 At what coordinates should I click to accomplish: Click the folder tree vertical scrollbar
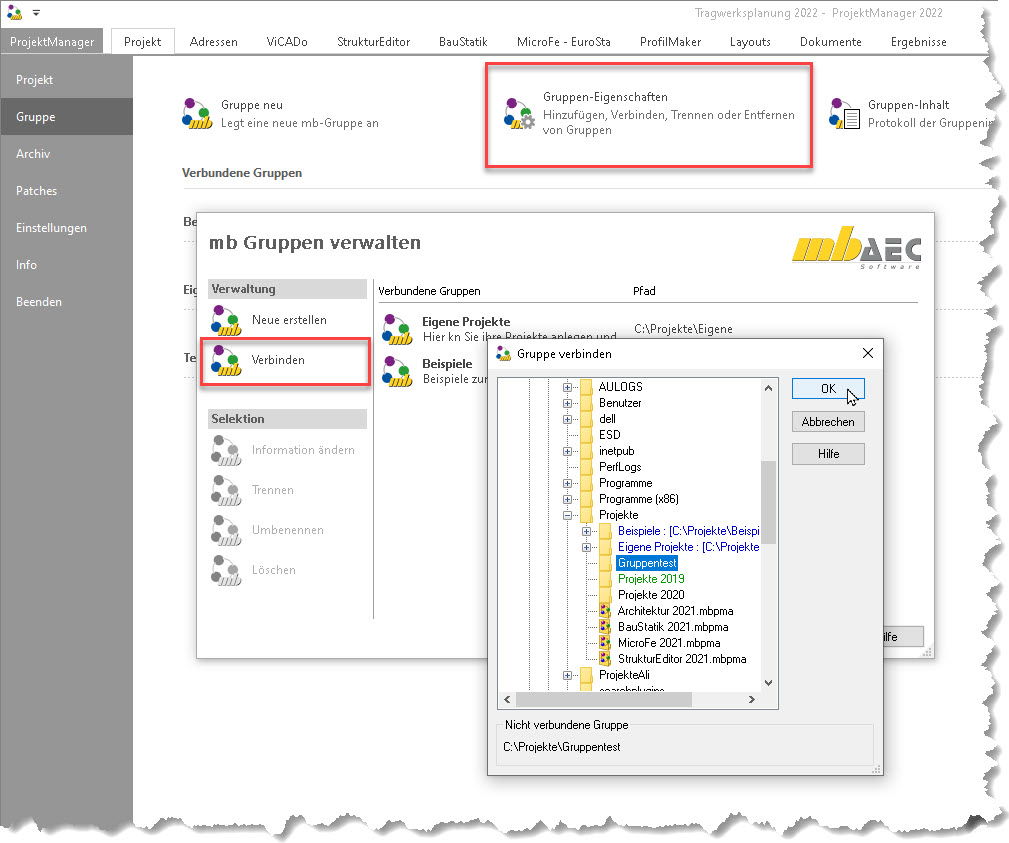[768, 500]
